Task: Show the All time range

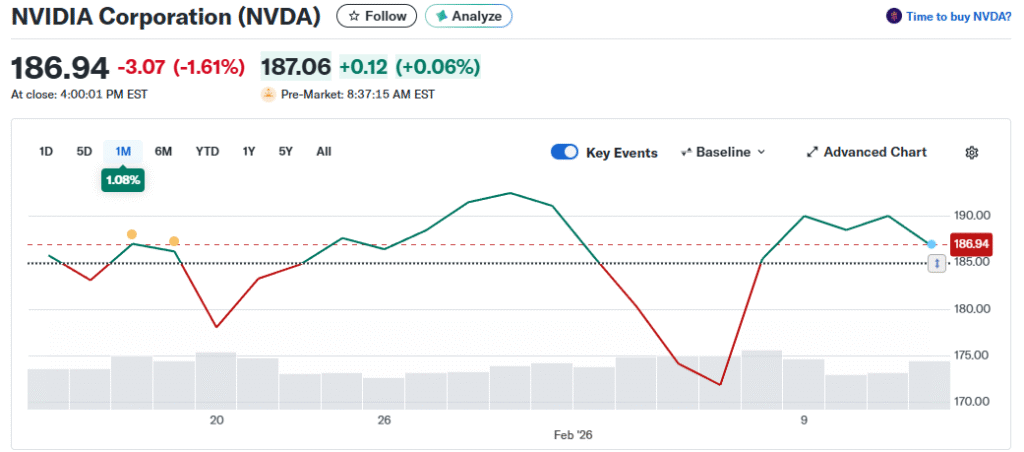Action: tap(324, 151)
